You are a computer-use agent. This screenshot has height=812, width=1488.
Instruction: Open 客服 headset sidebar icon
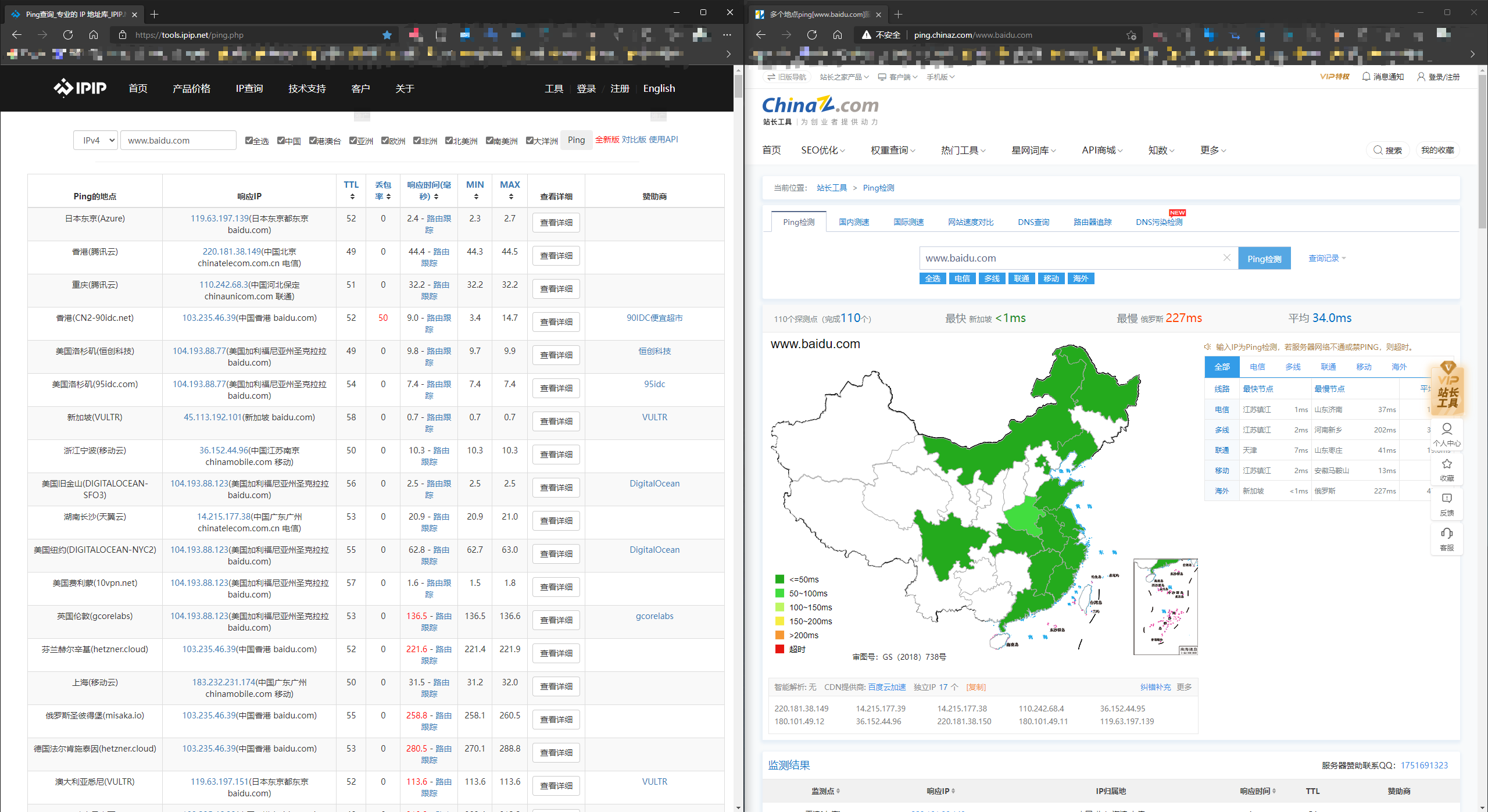pos(1447,539)
